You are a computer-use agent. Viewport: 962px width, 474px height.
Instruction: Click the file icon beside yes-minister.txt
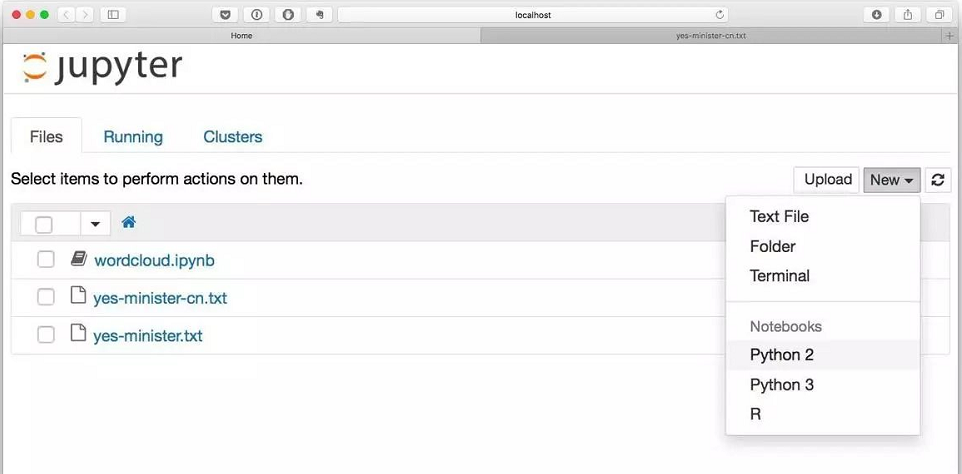(78, 334)
